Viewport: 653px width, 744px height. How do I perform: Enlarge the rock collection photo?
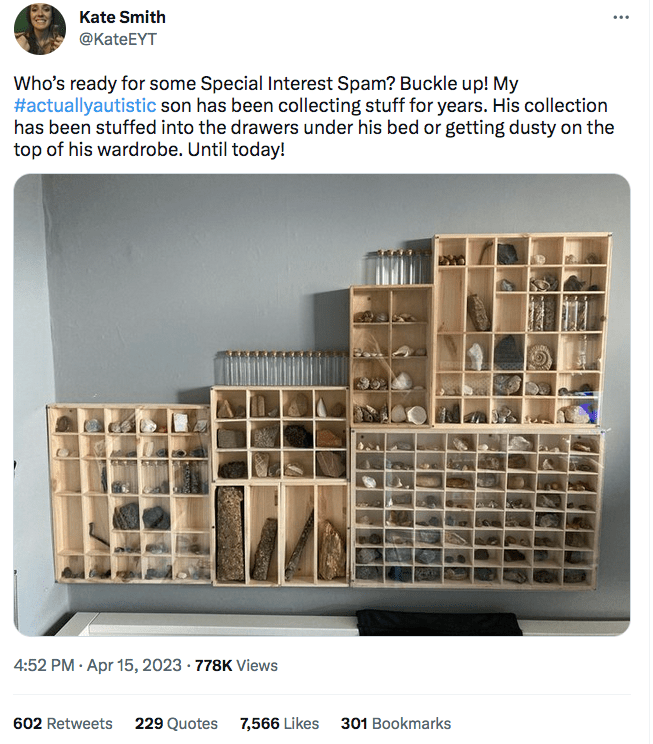pyautogui.click(x=322, y=405)
